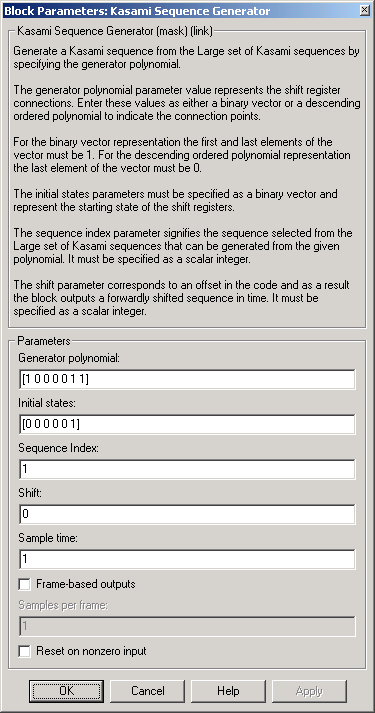Image resolution: width=375 pixels, height=713 pixels.
Task: Click the greyed-out Apply button
Action: (309, 691)
